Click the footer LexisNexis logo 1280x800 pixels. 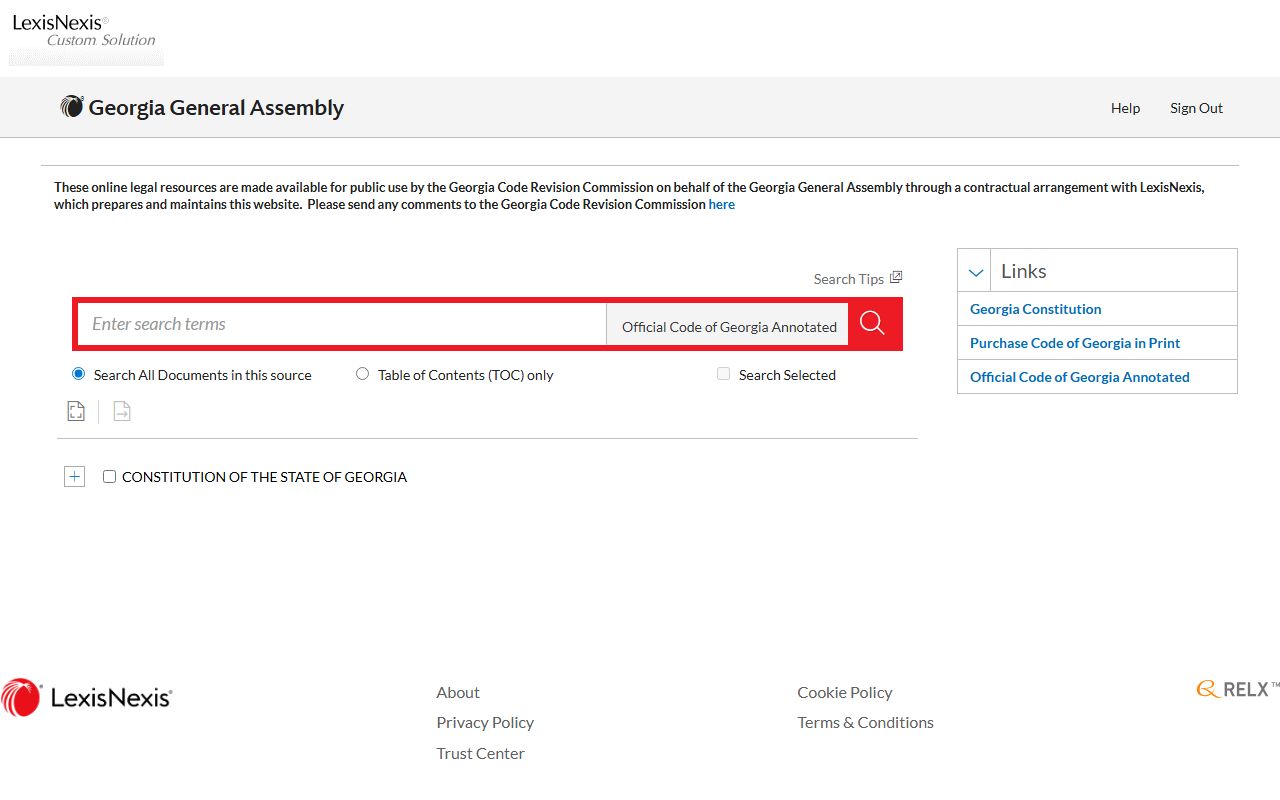87,697
